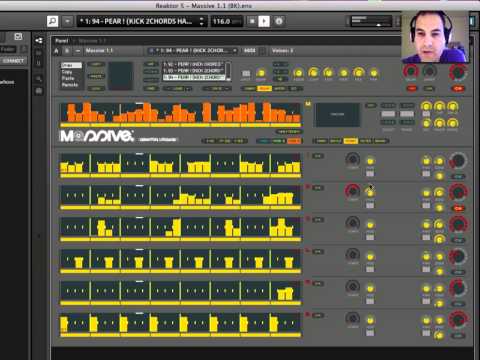Click the yellow M icon beside orange sequencer
The height and width of the screenshot is (360, 480).
click(x=308, y=104)
